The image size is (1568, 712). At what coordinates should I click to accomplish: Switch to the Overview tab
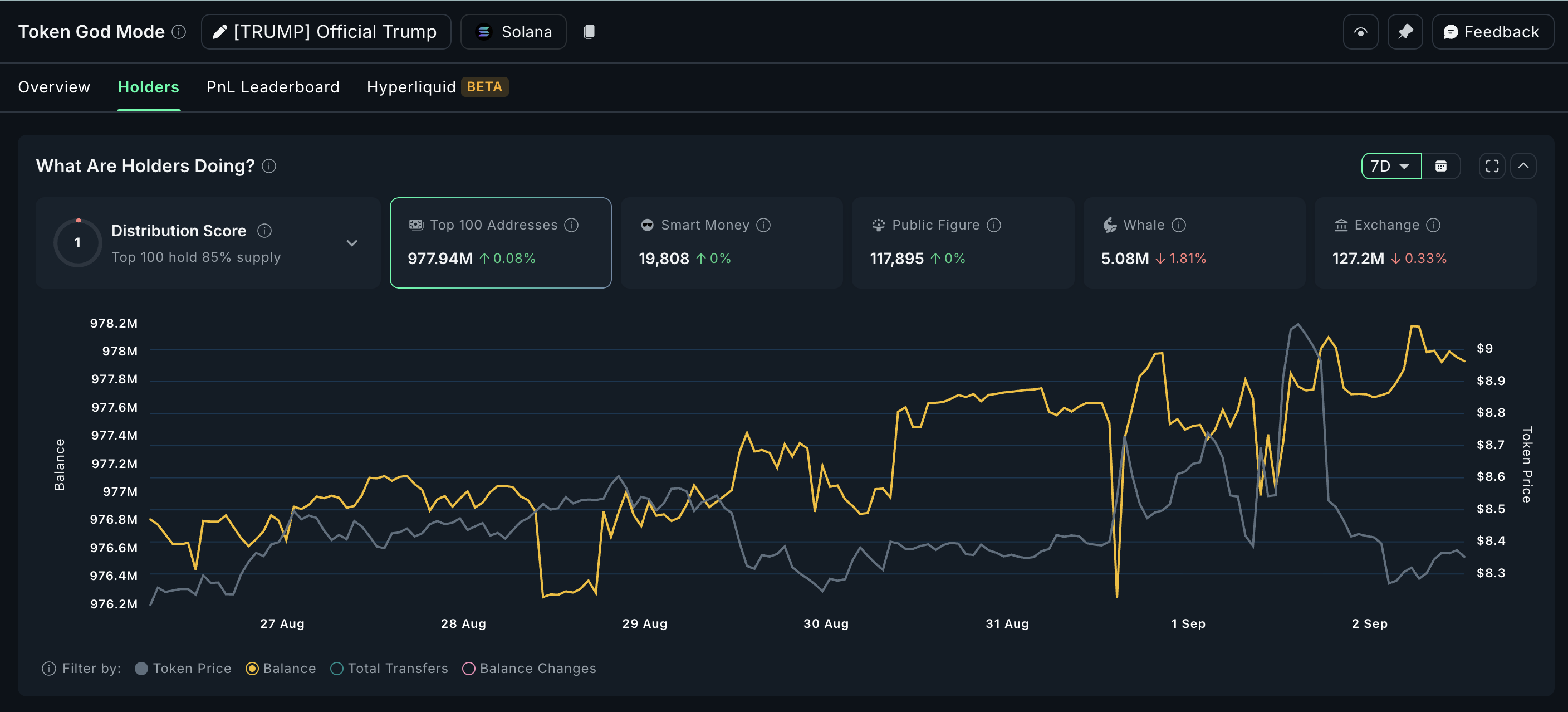[x=54, y=87]
